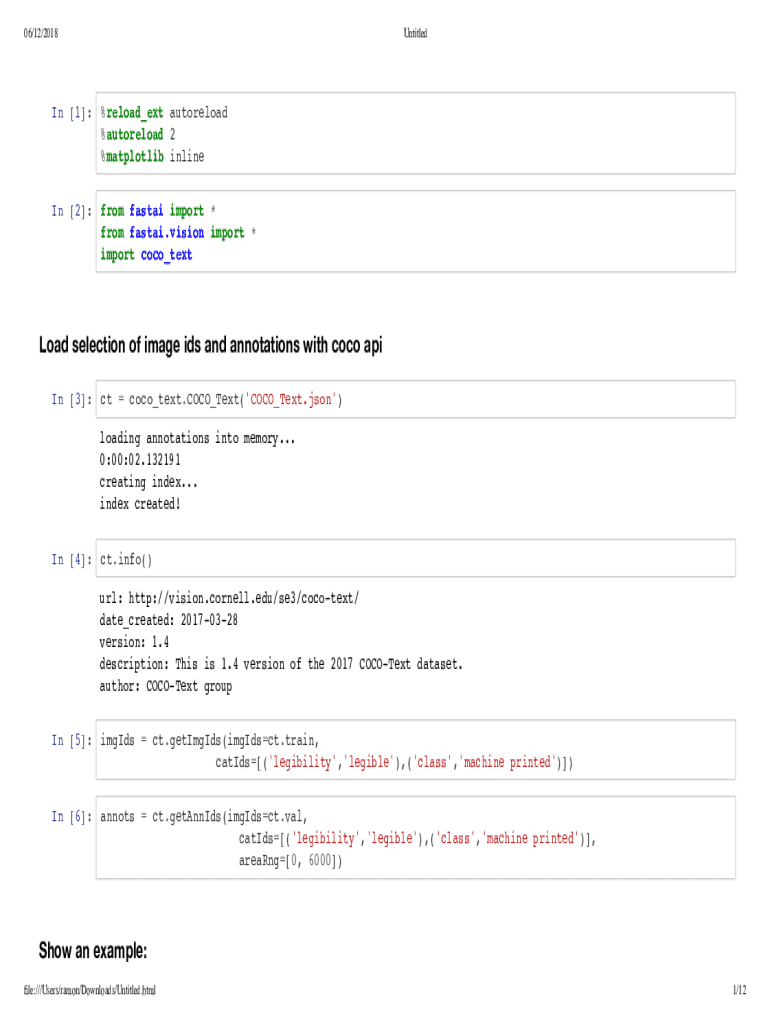Click the catIds line in cell 6

coord(418,839)
